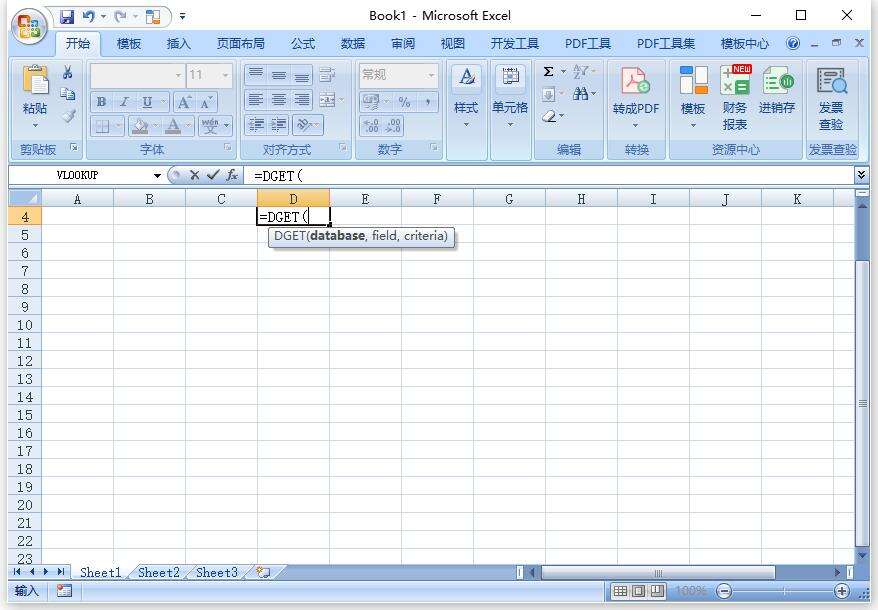Click the Help question mark icon

pos(792,43)
